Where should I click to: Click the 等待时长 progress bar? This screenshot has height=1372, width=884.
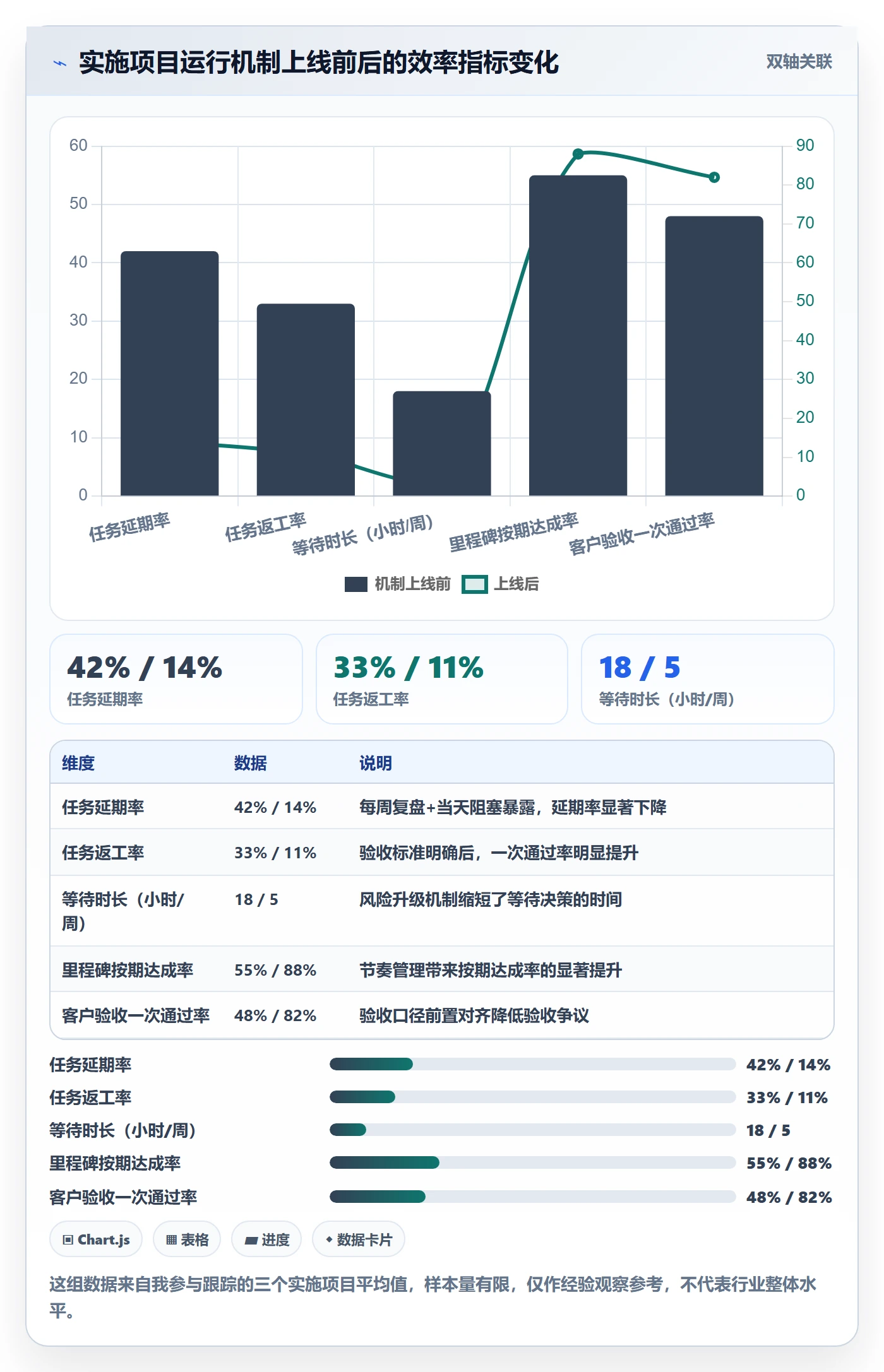tap(533, 1130)
